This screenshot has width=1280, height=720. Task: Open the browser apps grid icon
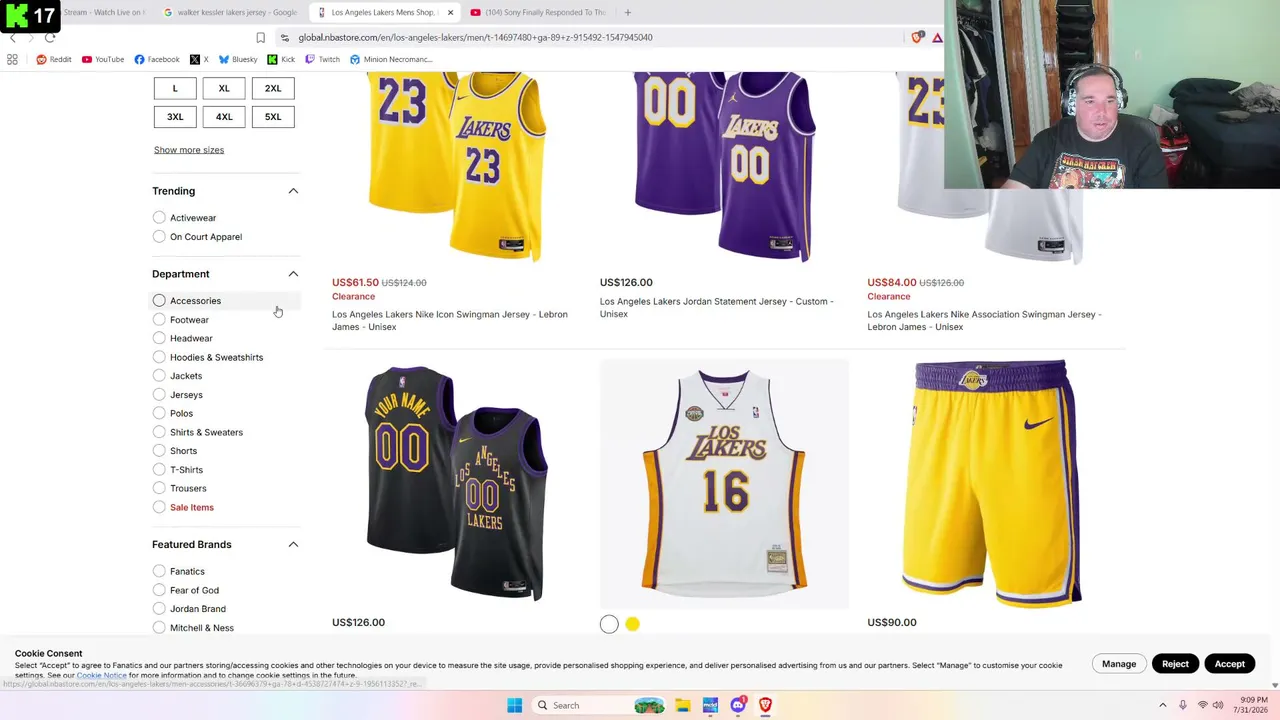[12, 60]
